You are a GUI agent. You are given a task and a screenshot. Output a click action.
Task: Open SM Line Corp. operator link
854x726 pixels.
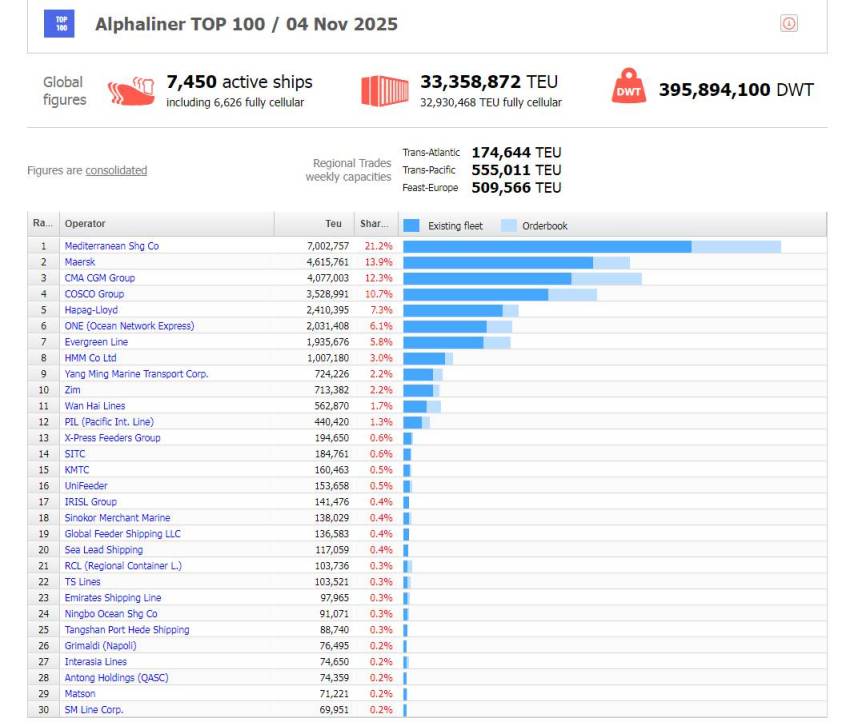[x=94, y=710]
